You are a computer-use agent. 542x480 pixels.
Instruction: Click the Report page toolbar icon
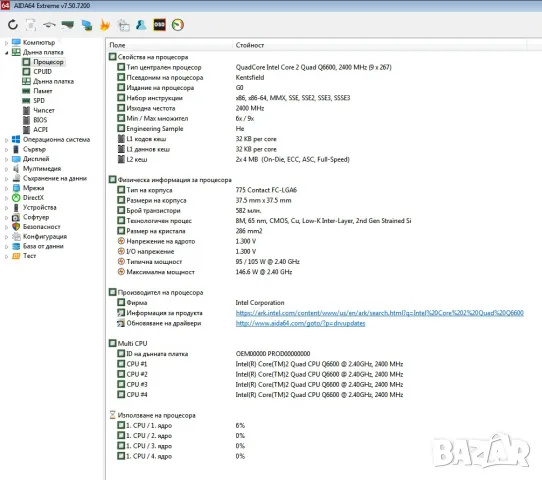[31, 25]
